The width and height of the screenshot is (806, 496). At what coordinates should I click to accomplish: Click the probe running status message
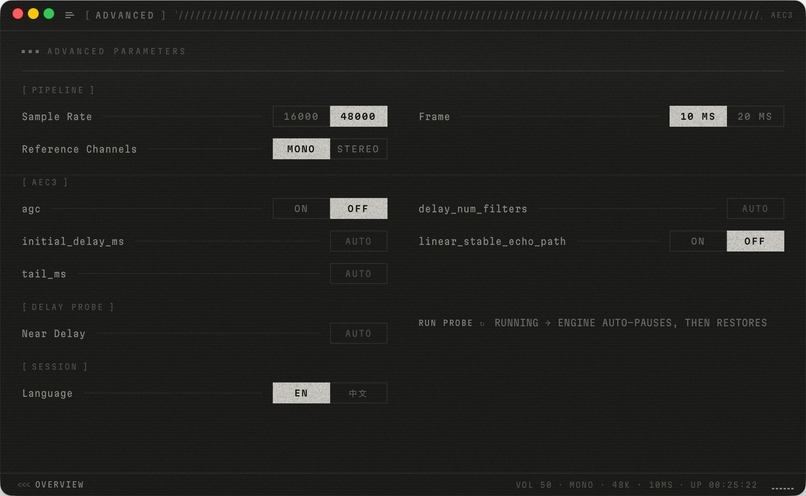pos(631,323)
